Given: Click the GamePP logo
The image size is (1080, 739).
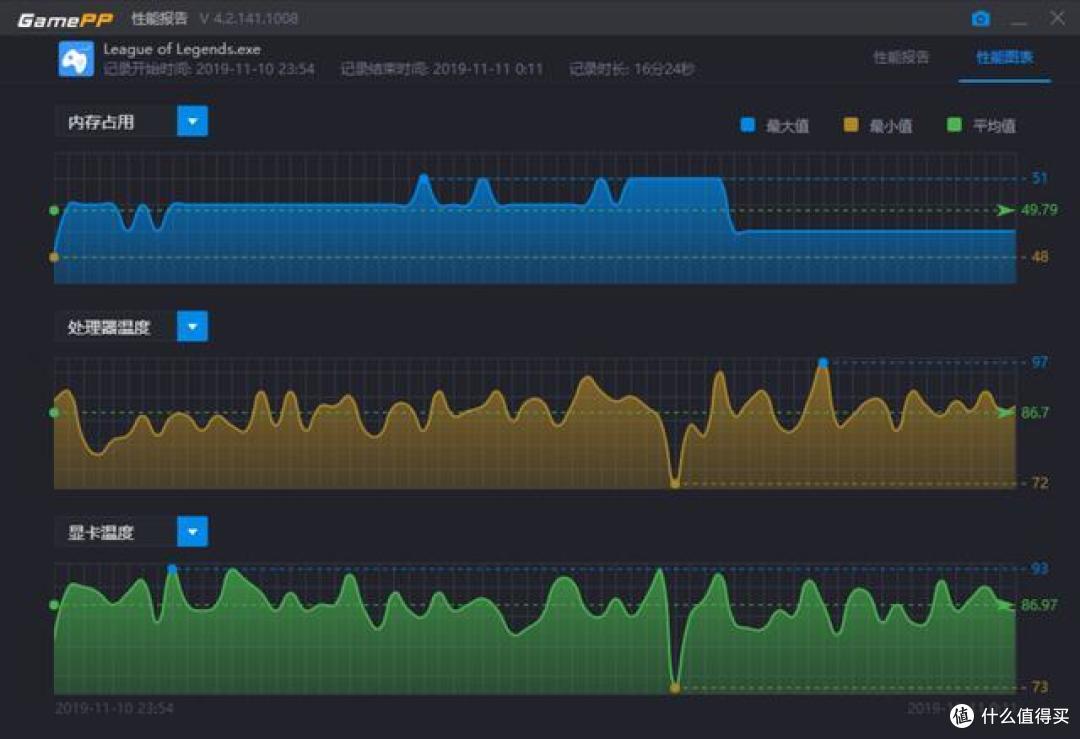Looking at the screenshot, I should [65, 19].
